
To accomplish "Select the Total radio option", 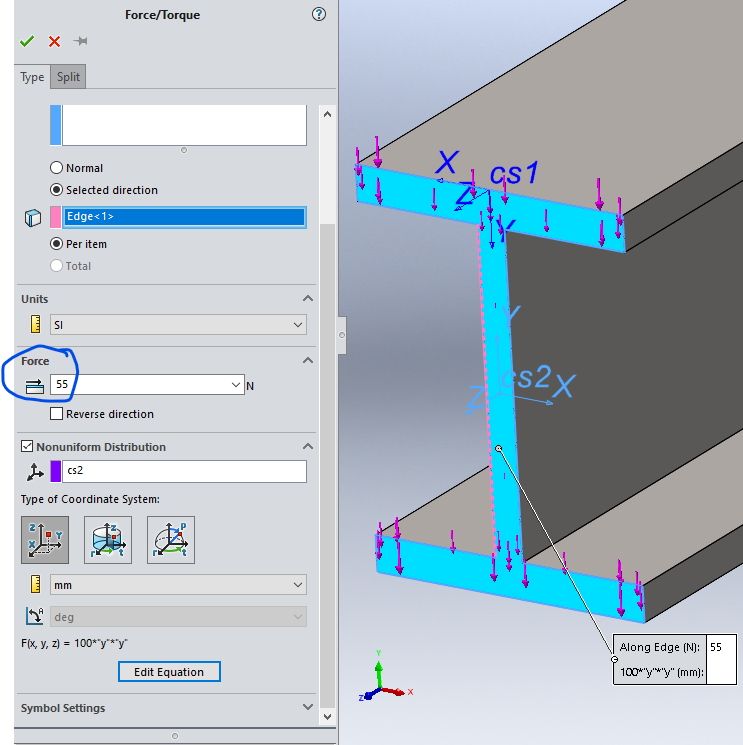I will (x=57, y=266).
